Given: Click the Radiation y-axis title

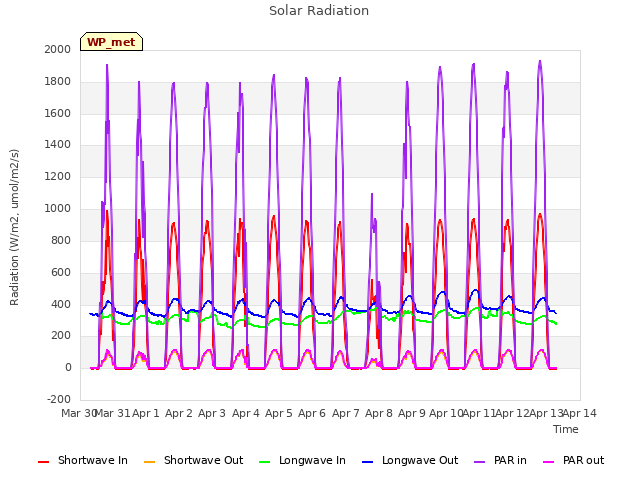Looking at the screenshot, I should coord(14,227).
